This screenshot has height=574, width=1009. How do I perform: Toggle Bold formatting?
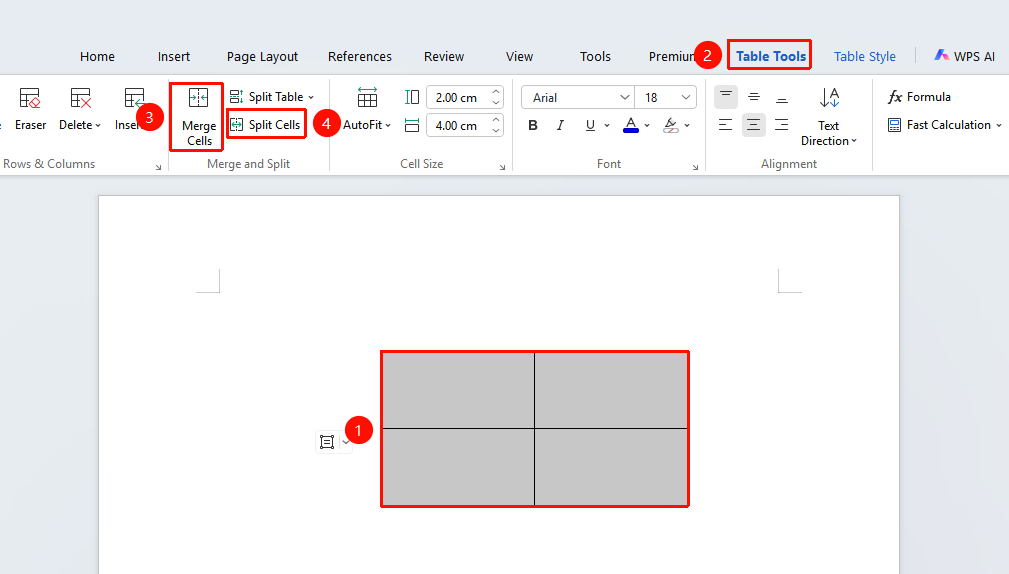533,125
